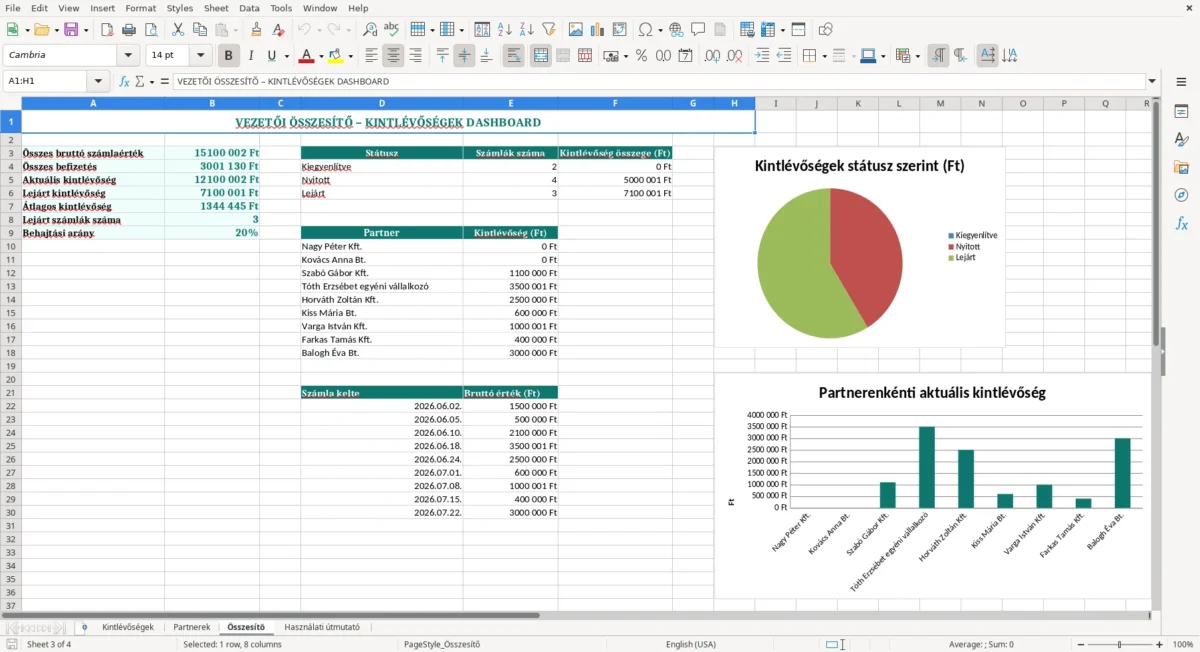1200x652 pixels.
Task: Open the Sheet menu
Action: pyautogui.click(x=216, y=8)
